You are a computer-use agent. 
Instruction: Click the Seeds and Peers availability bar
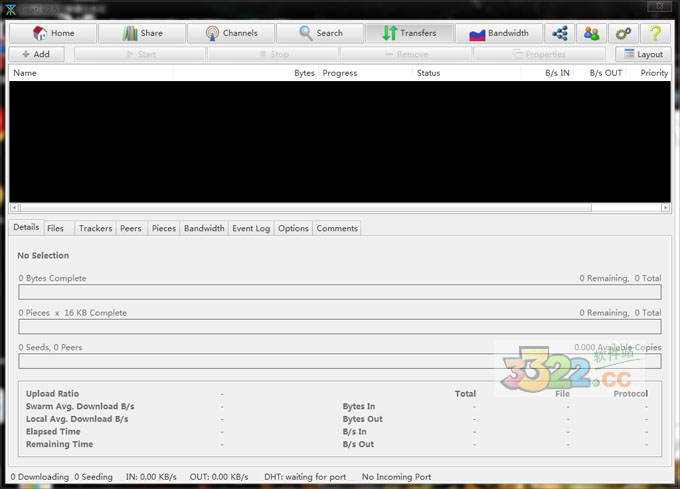(340, 361)
